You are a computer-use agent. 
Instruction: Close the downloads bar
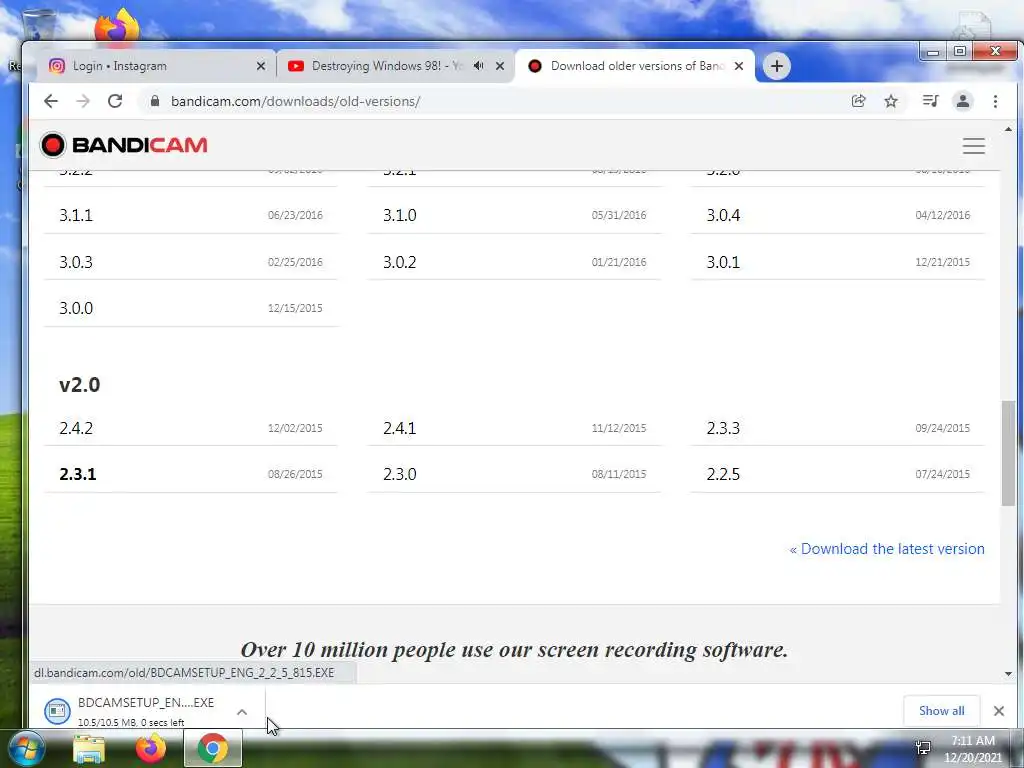point(999,711)
